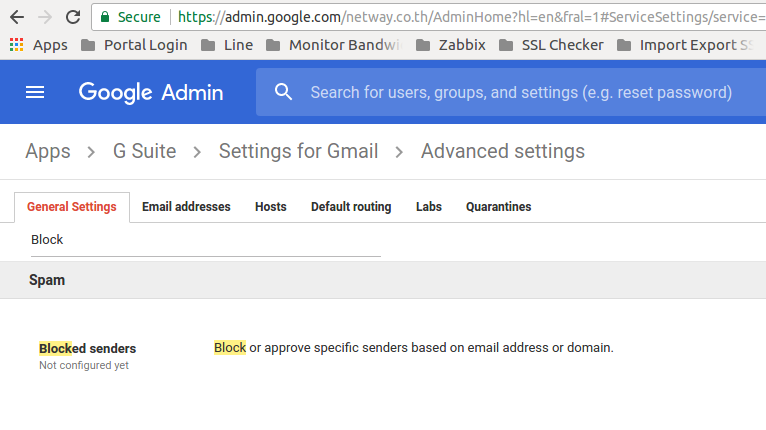Reload the page with refresh icon
The image size is (766, 430).
click(73, 17)
